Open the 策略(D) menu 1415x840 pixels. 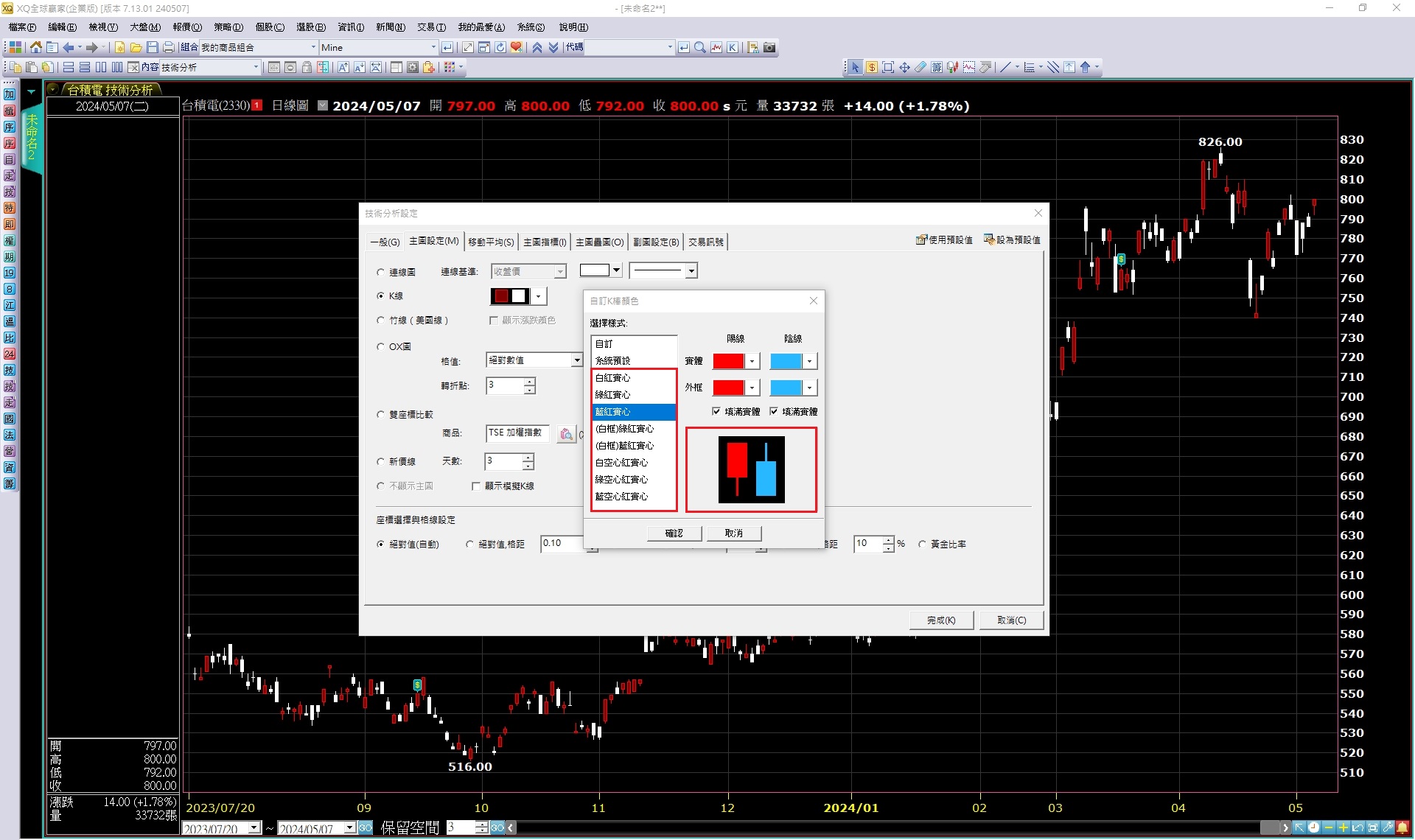228,27
